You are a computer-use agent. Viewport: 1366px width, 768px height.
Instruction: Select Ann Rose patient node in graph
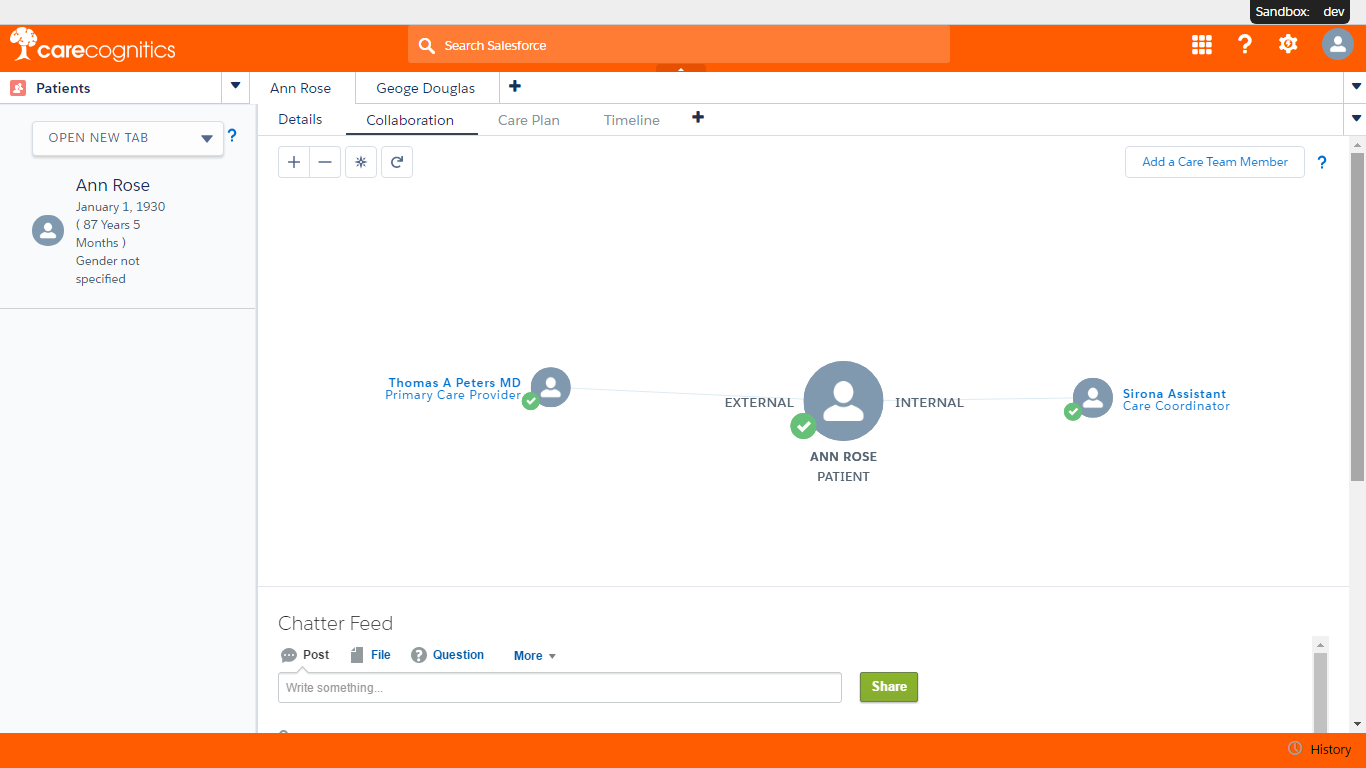pyautogui.click(x=843, y=401)
